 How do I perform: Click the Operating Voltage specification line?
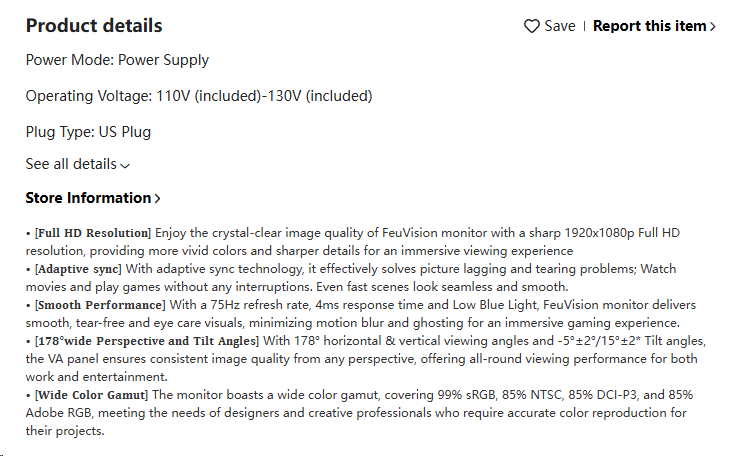coord(199,96)
